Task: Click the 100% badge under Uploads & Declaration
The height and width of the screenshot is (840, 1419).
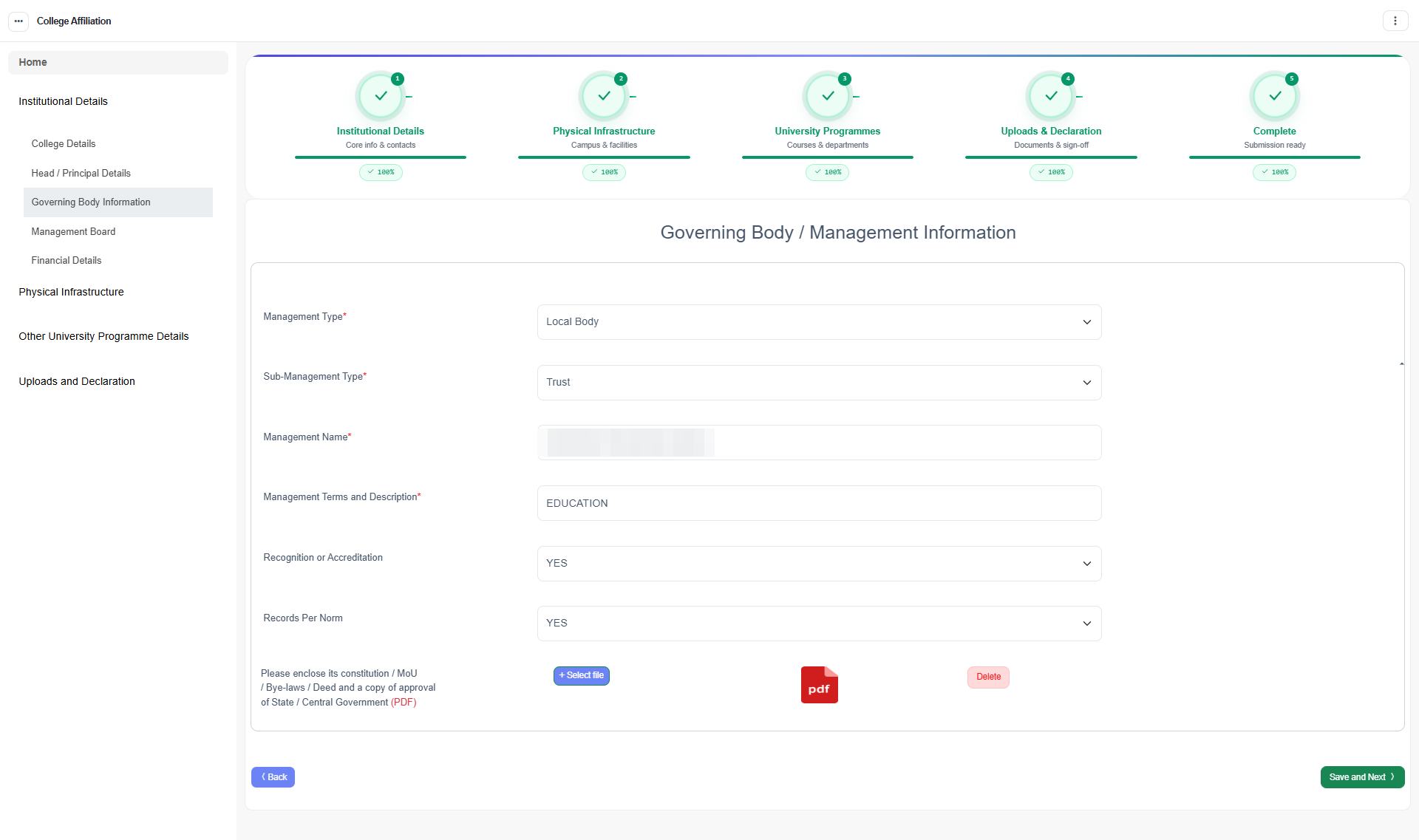Action: pyautogui.click(x=1051, y=172)
